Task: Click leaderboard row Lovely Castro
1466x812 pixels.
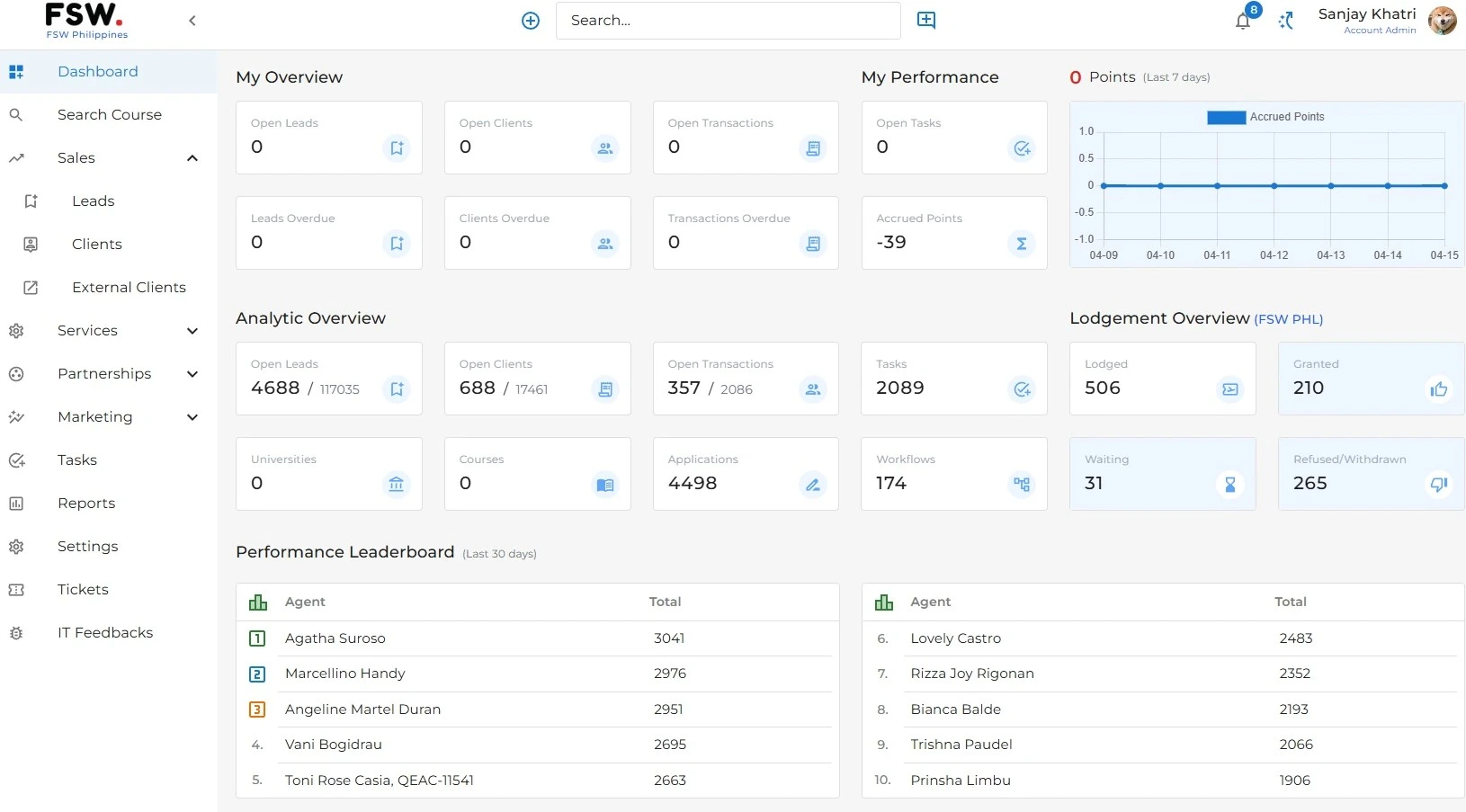Action: pyautogui.click(x=1163, y=638)
